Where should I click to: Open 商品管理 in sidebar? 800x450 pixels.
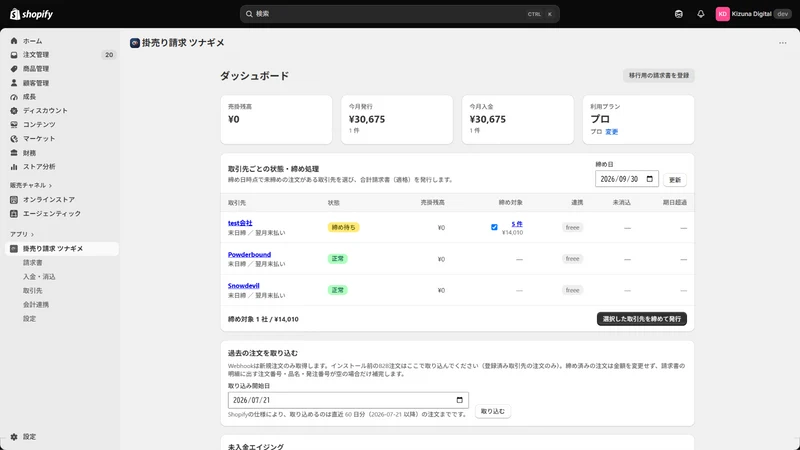click(x=36, y=68)
